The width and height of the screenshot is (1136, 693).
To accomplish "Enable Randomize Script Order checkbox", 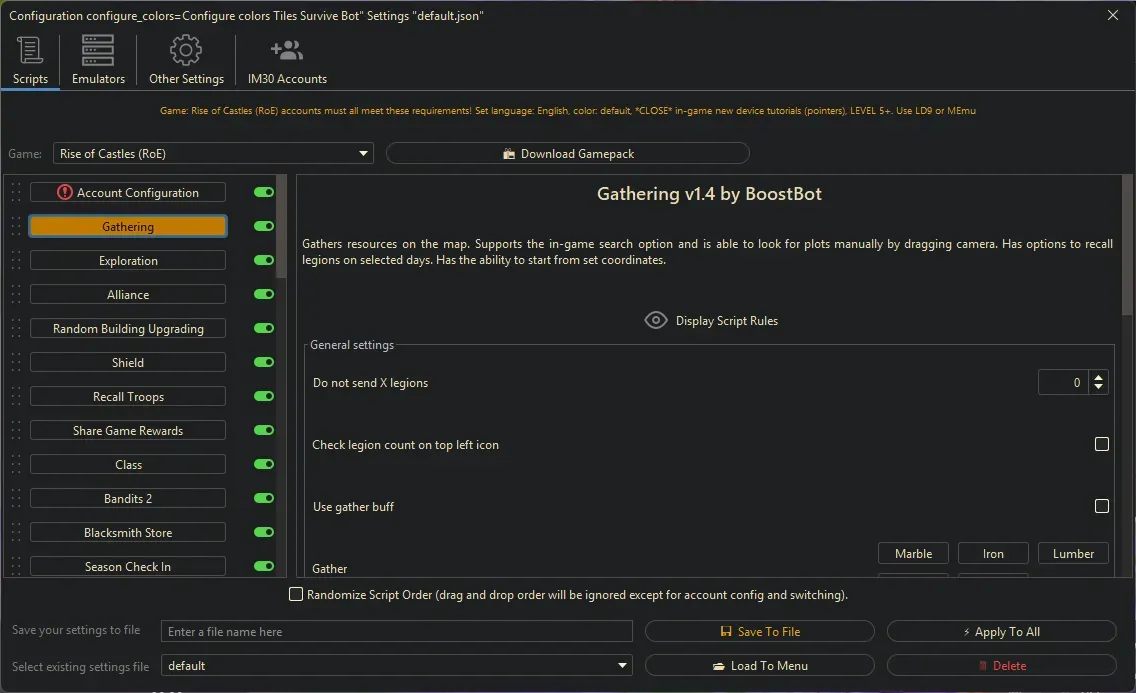I will point(296,595).
